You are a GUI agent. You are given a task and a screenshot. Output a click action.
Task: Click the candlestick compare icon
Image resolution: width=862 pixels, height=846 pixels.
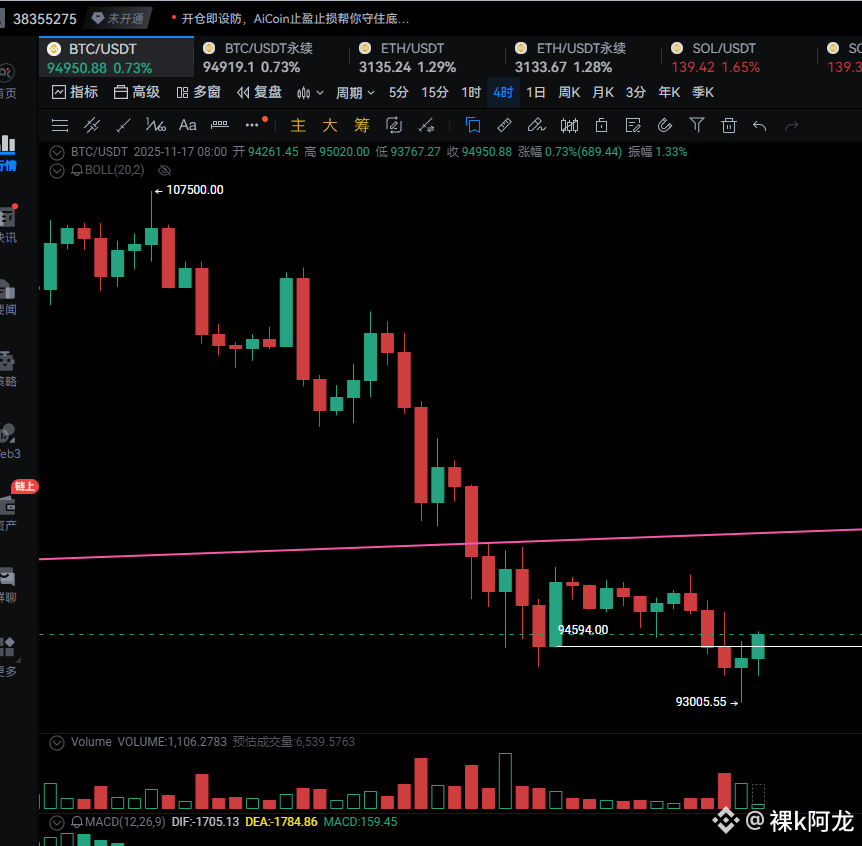tap(569, 126)
